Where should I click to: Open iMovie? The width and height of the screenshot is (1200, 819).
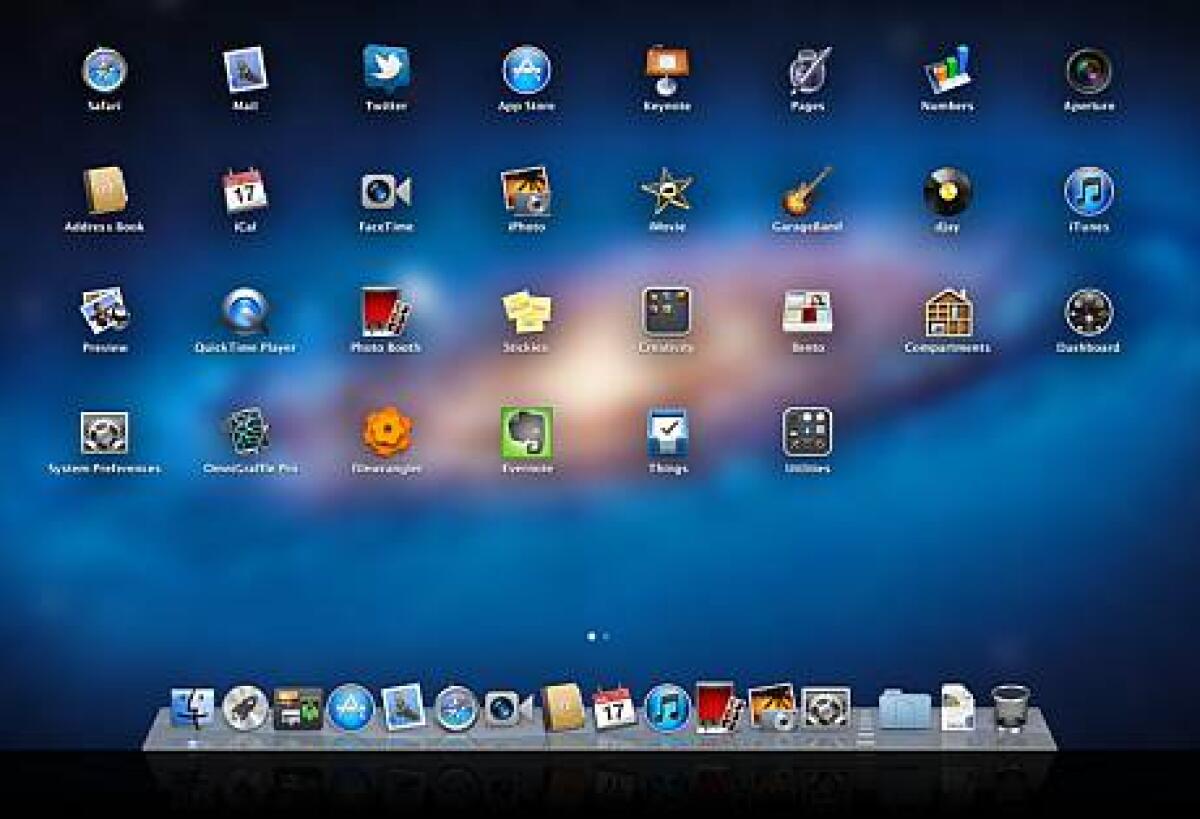(x=667, y=191)
